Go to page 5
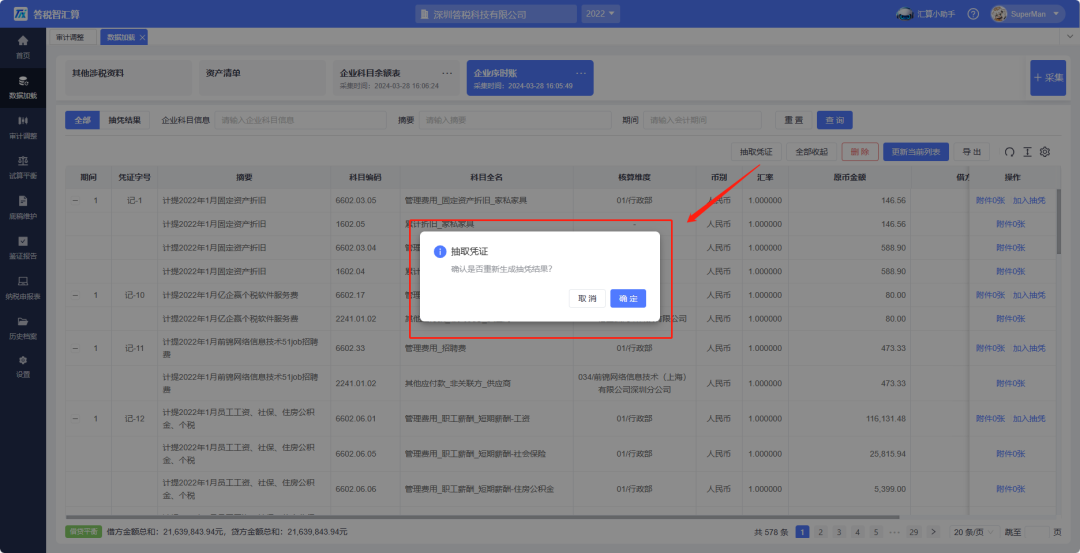 875,532
